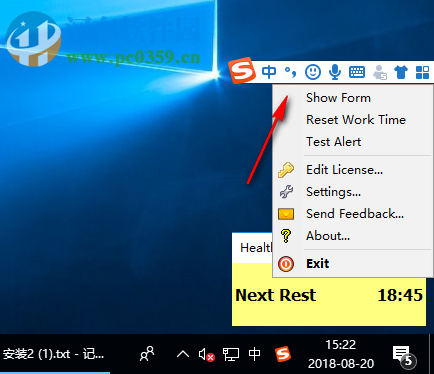Click the Health window title text
This screenshot has height=374, width=434.
[x=256, y=248]
